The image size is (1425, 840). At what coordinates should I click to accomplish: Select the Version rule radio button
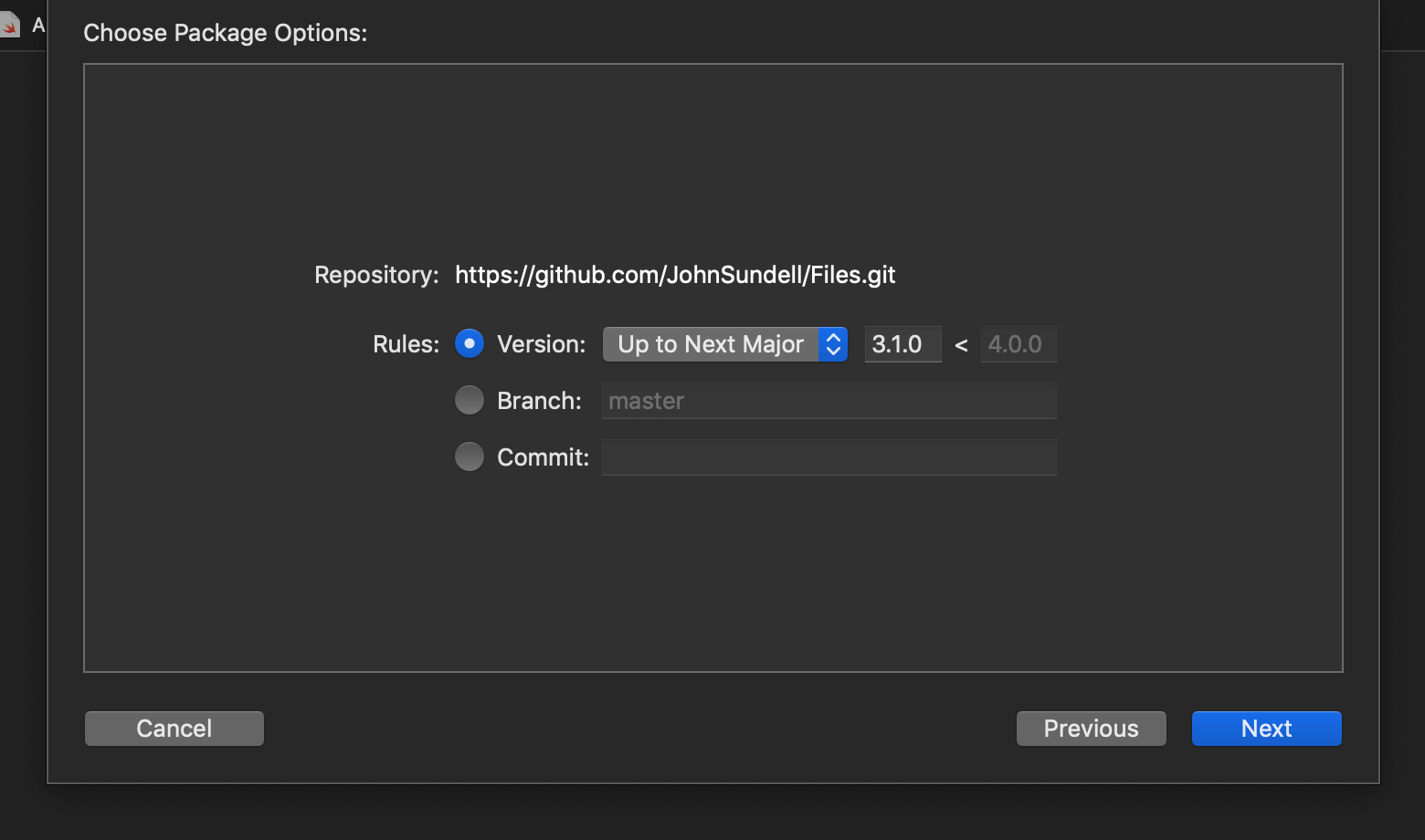pyautogui.click(x=470, y=344)
